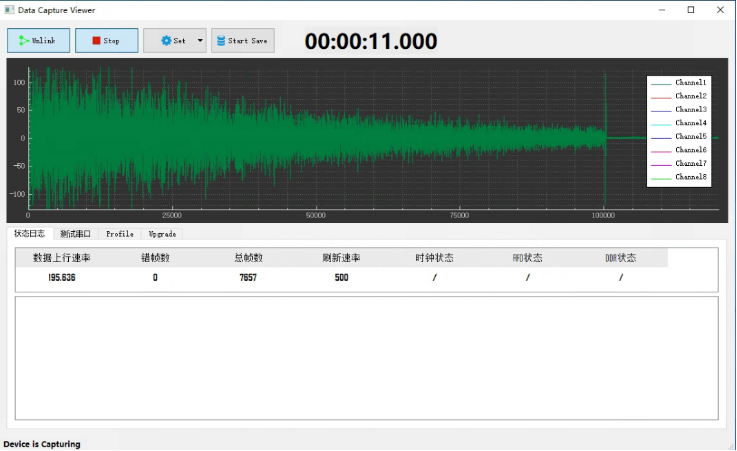
Task: Click the 总帧数 column header
Action: (248, 258)
